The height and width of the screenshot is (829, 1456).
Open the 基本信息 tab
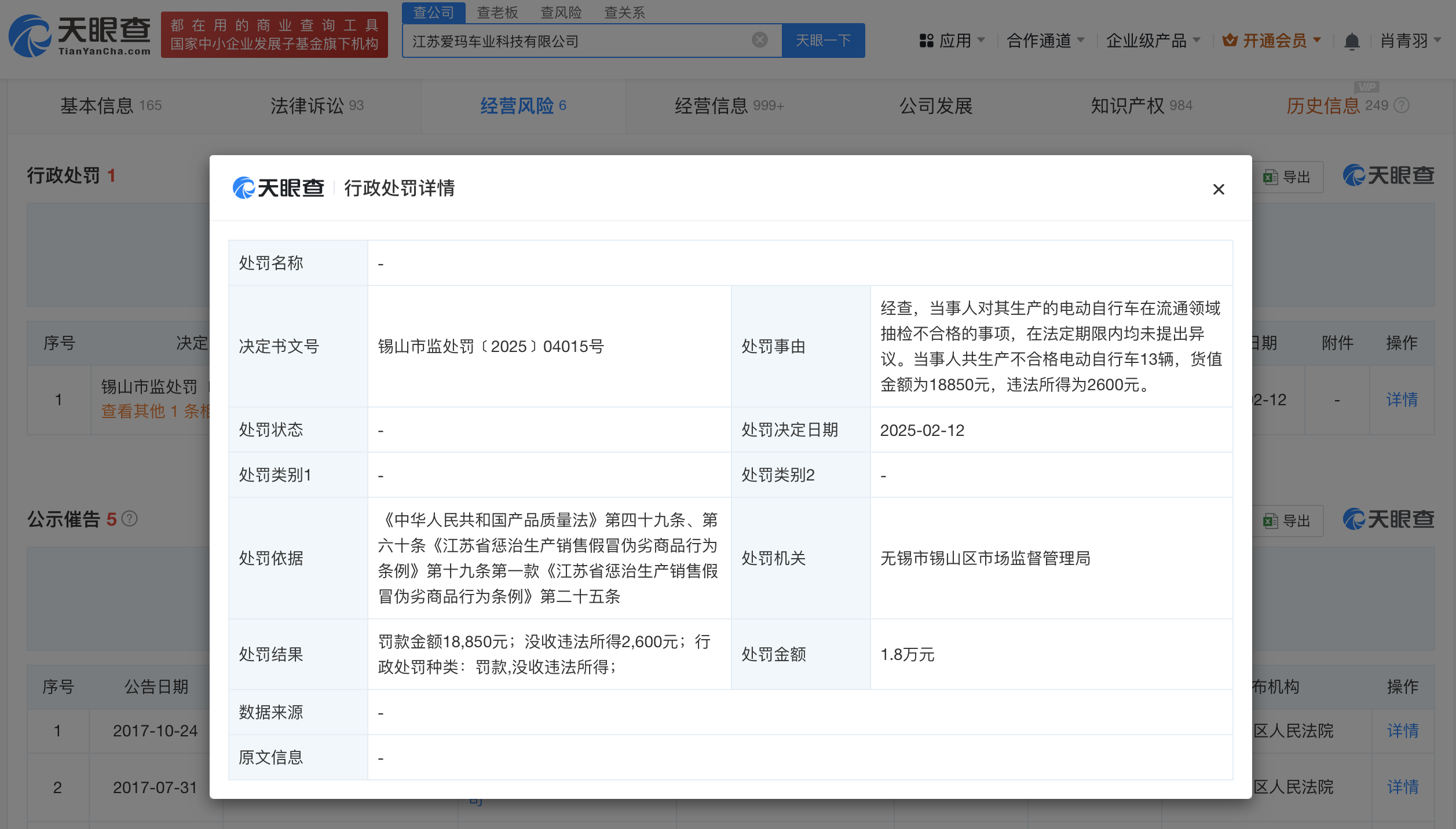pos(111,105)
